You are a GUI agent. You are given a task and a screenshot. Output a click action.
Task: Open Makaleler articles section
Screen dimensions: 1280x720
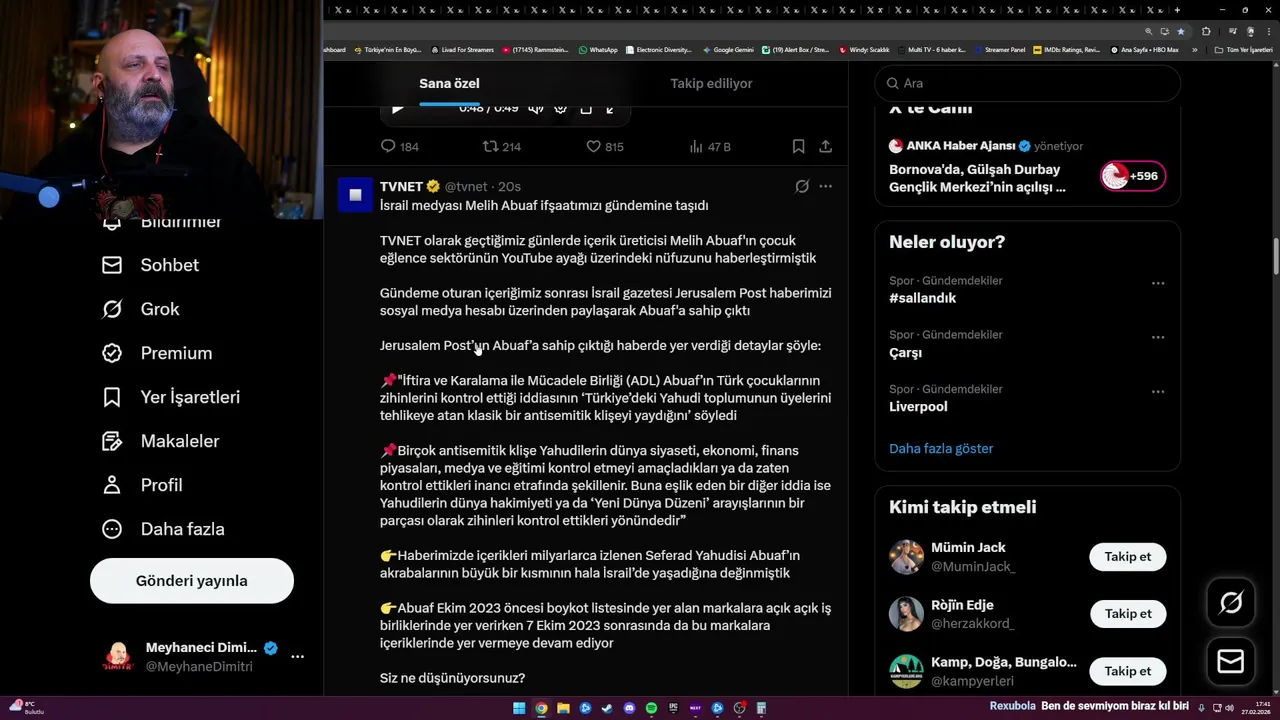pos(160,441)
